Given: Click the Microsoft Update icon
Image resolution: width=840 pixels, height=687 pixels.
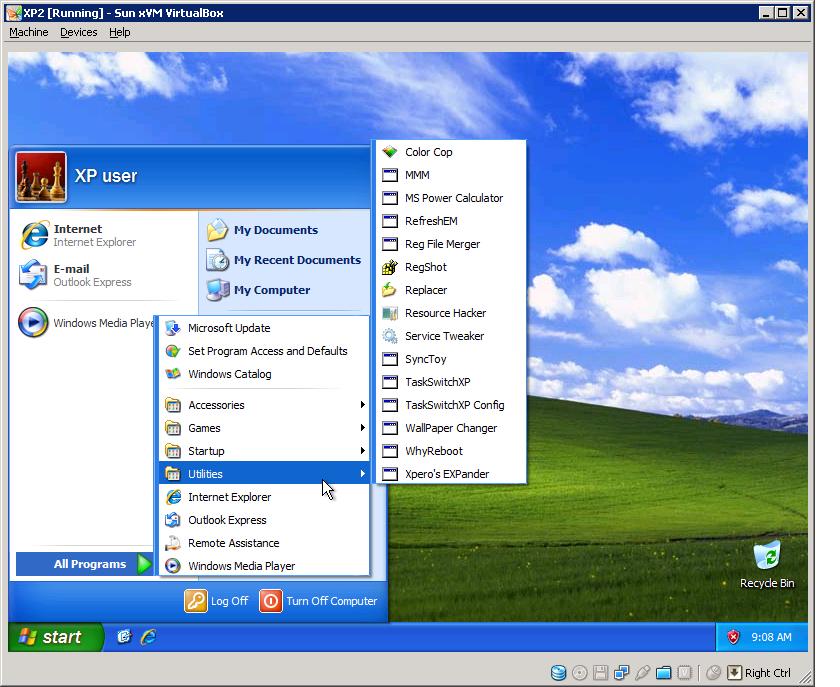Looking at the screenshot, I should pyautogui.click(x=172, y=328).
